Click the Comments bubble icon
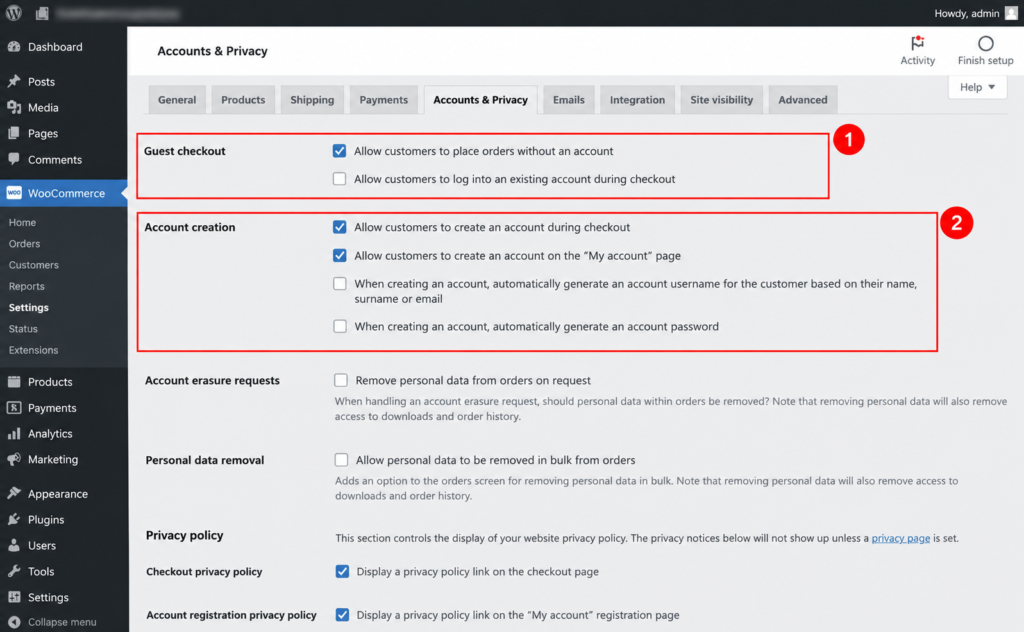 point(14,159)
